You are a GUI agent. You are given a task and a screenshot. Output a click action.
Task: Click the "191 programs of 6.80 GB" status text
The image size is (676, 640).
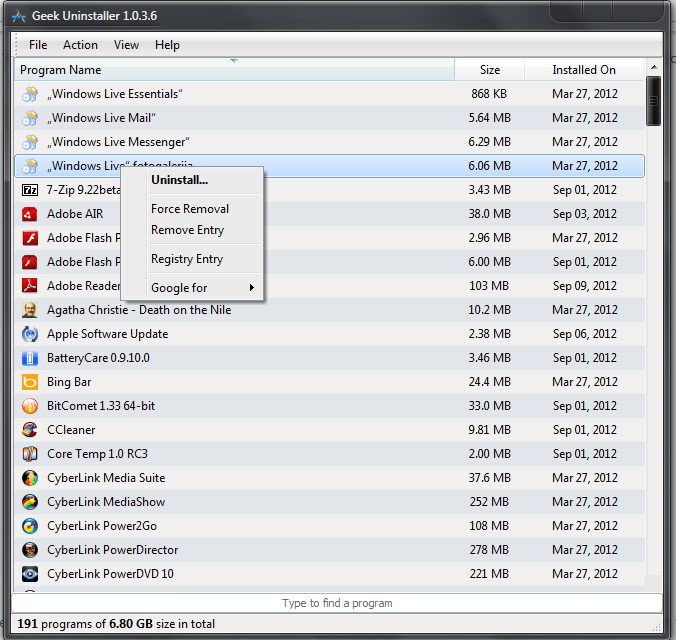(116, 624)
